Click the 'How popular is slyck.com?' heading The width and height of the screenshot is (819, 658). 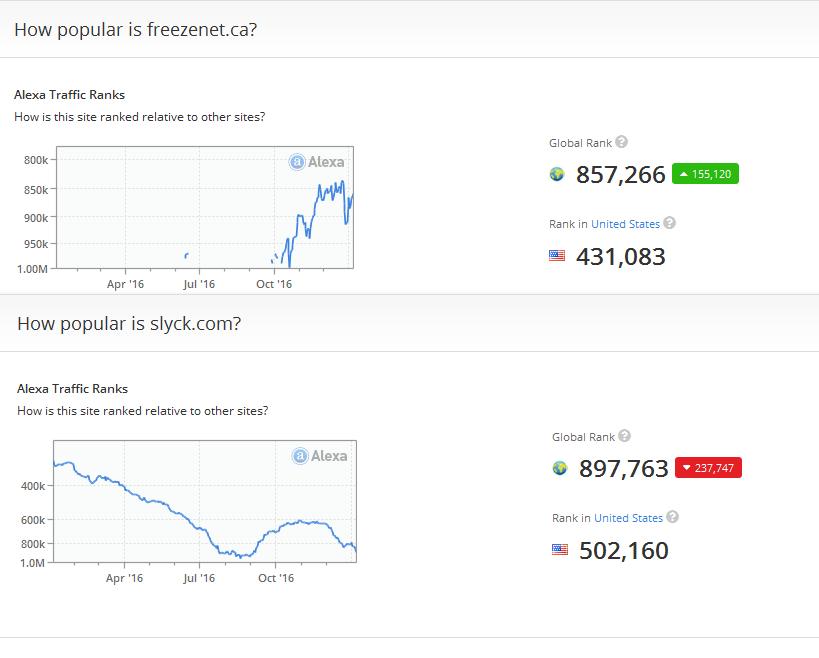129,324
